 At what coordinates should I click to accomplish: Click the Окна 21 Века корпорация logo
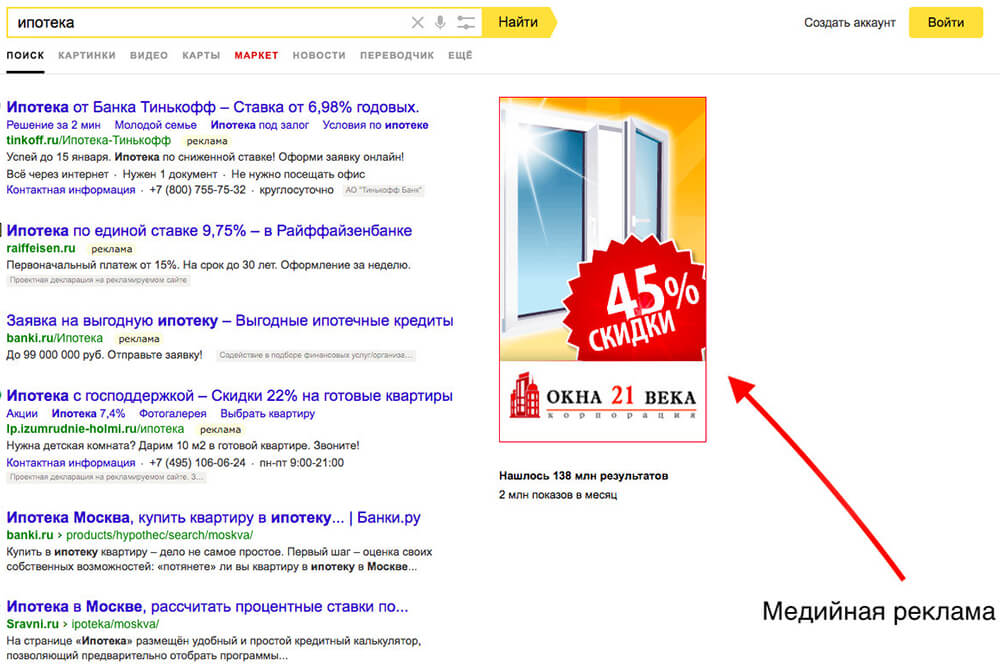602,398
